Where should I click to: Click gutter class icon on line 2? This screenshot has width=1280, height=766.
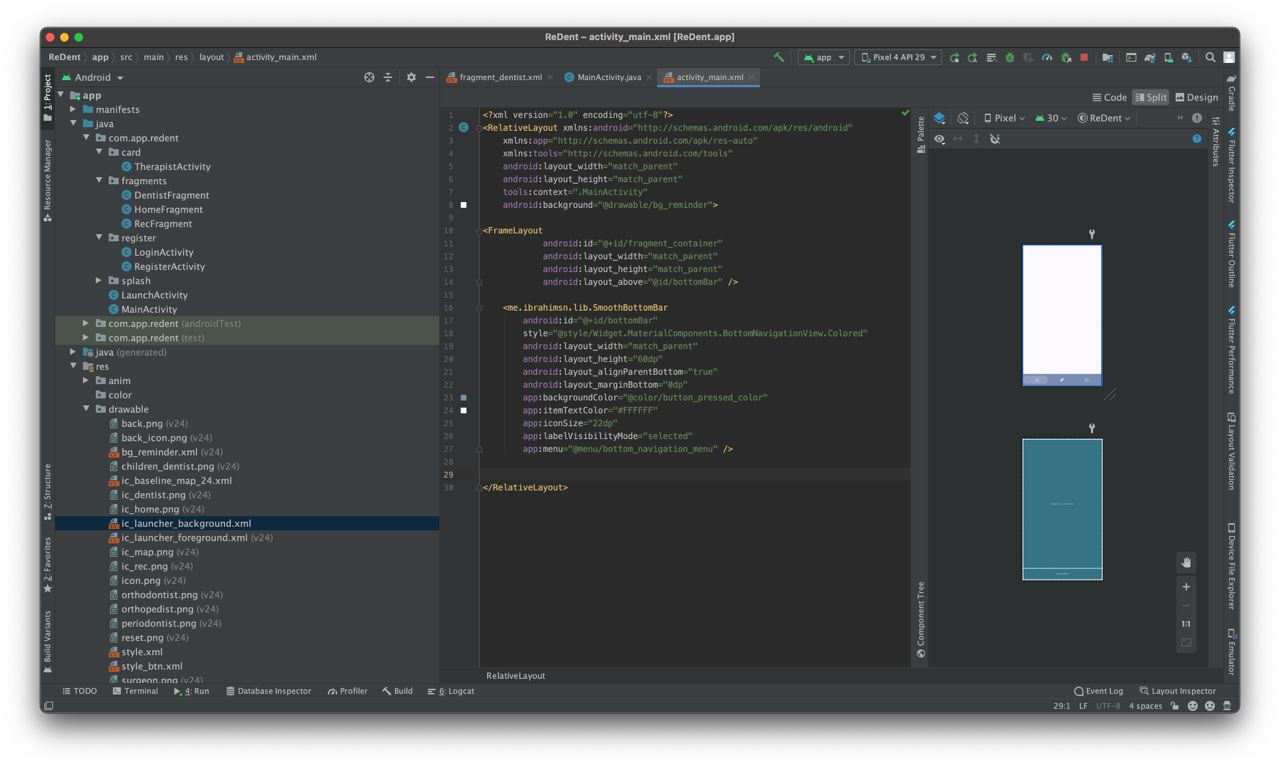pos(464,128)
